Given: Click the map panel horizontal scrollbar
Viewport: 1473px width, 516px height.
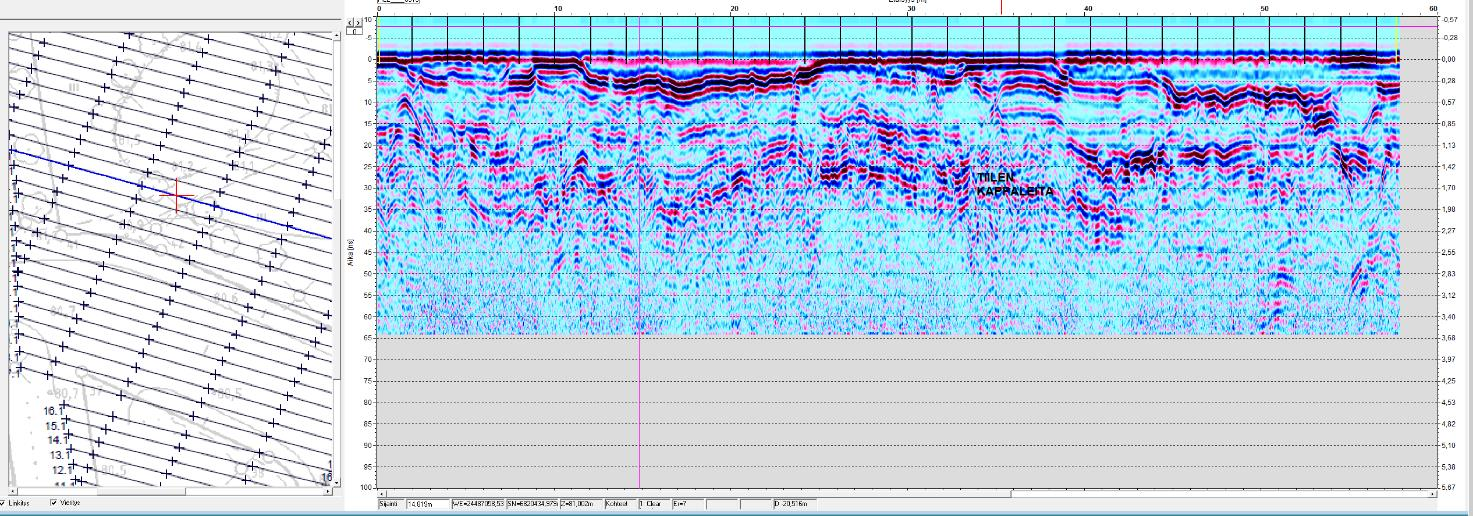Looking at the screenshot, I should 170,491.
